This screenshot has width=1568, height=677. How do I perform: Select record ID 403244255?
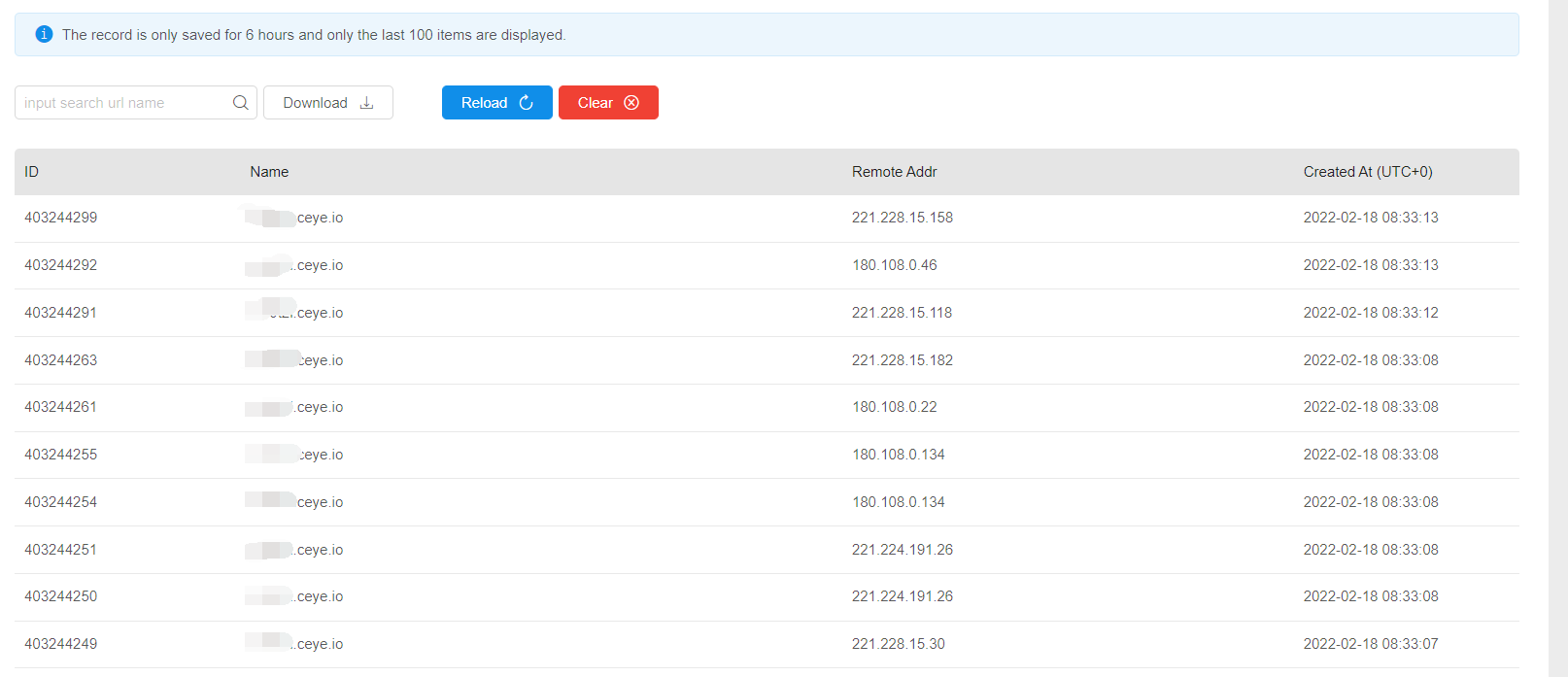(61, 455)
